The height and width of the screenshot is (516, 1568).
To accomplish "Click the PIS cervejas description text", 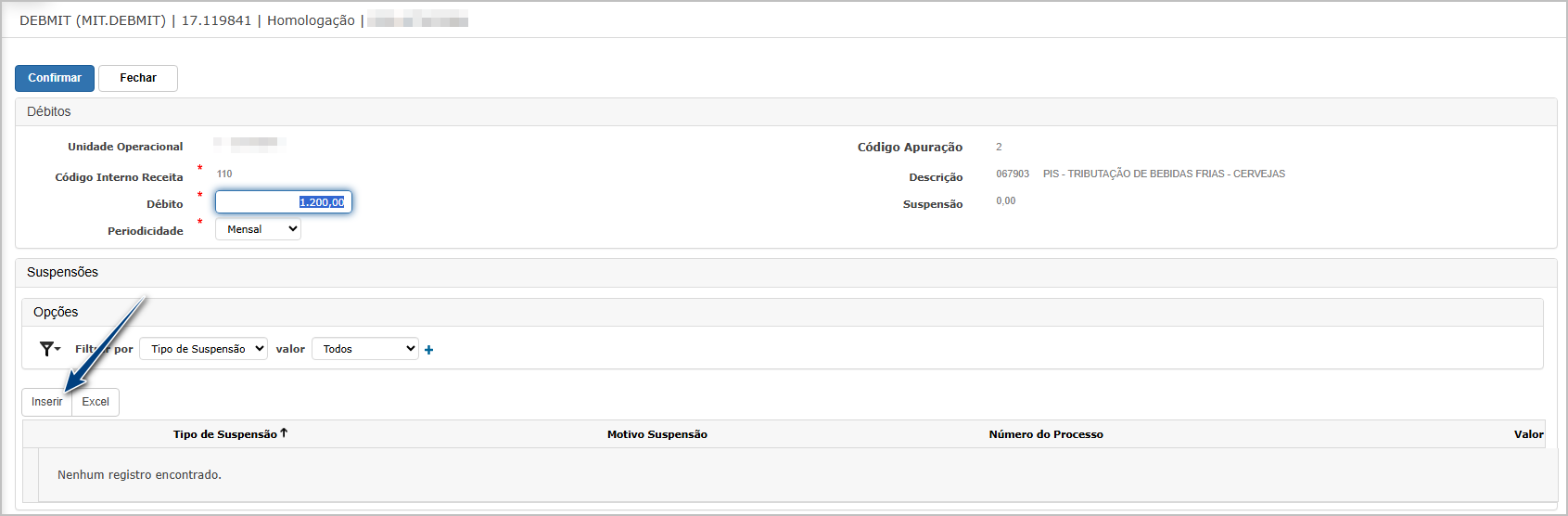I will 1163,174.
